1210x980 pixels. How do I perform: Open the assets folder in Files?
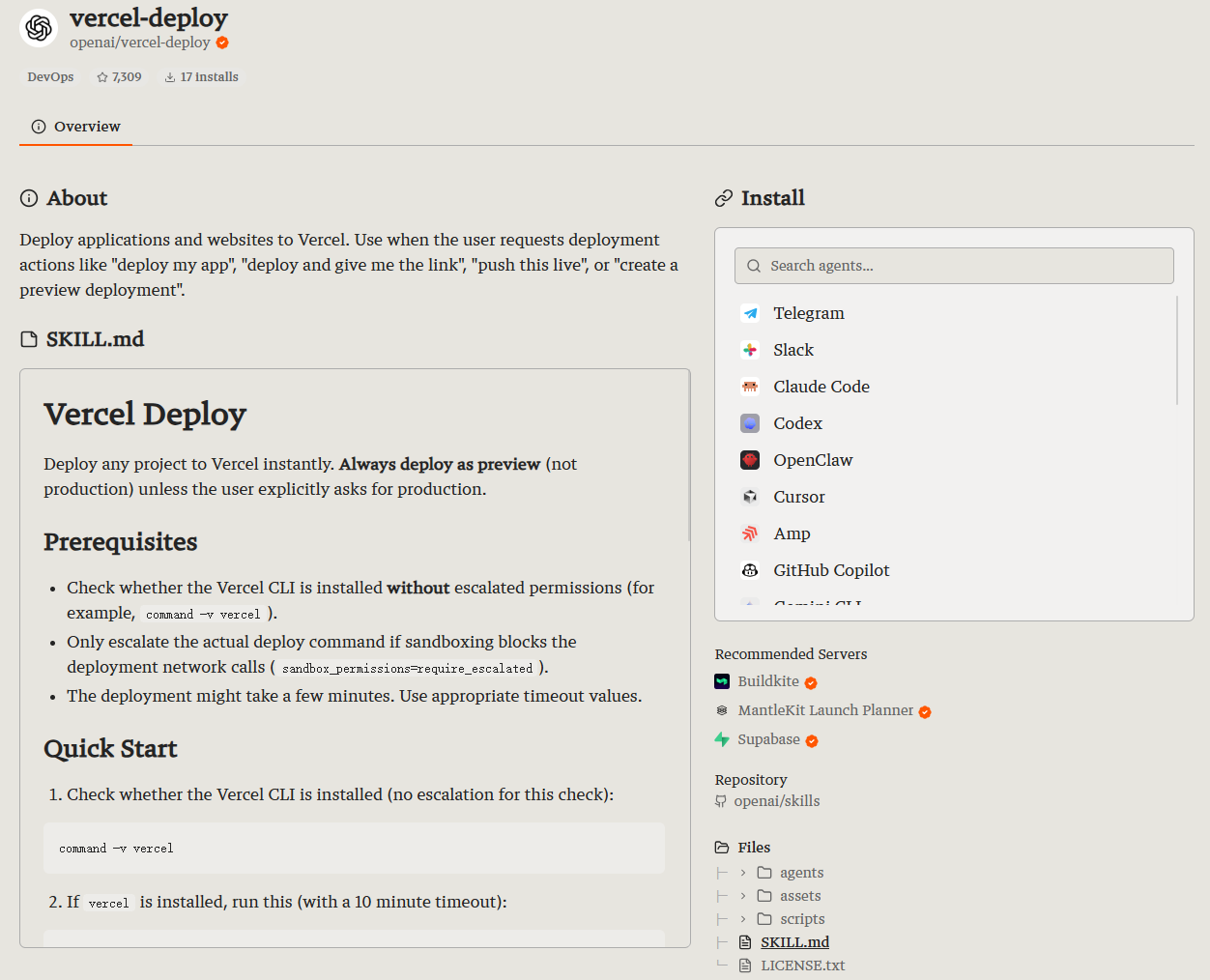pos(800,896)
